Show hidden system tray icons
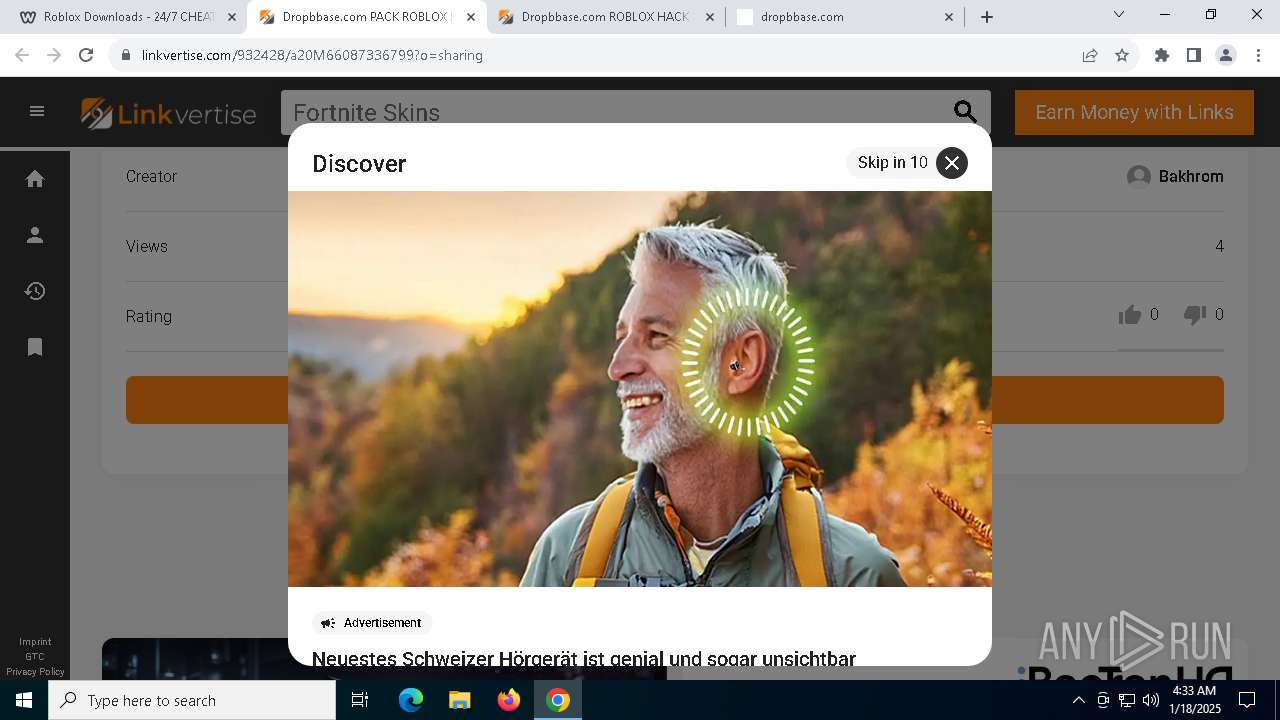 [1078, 700]
